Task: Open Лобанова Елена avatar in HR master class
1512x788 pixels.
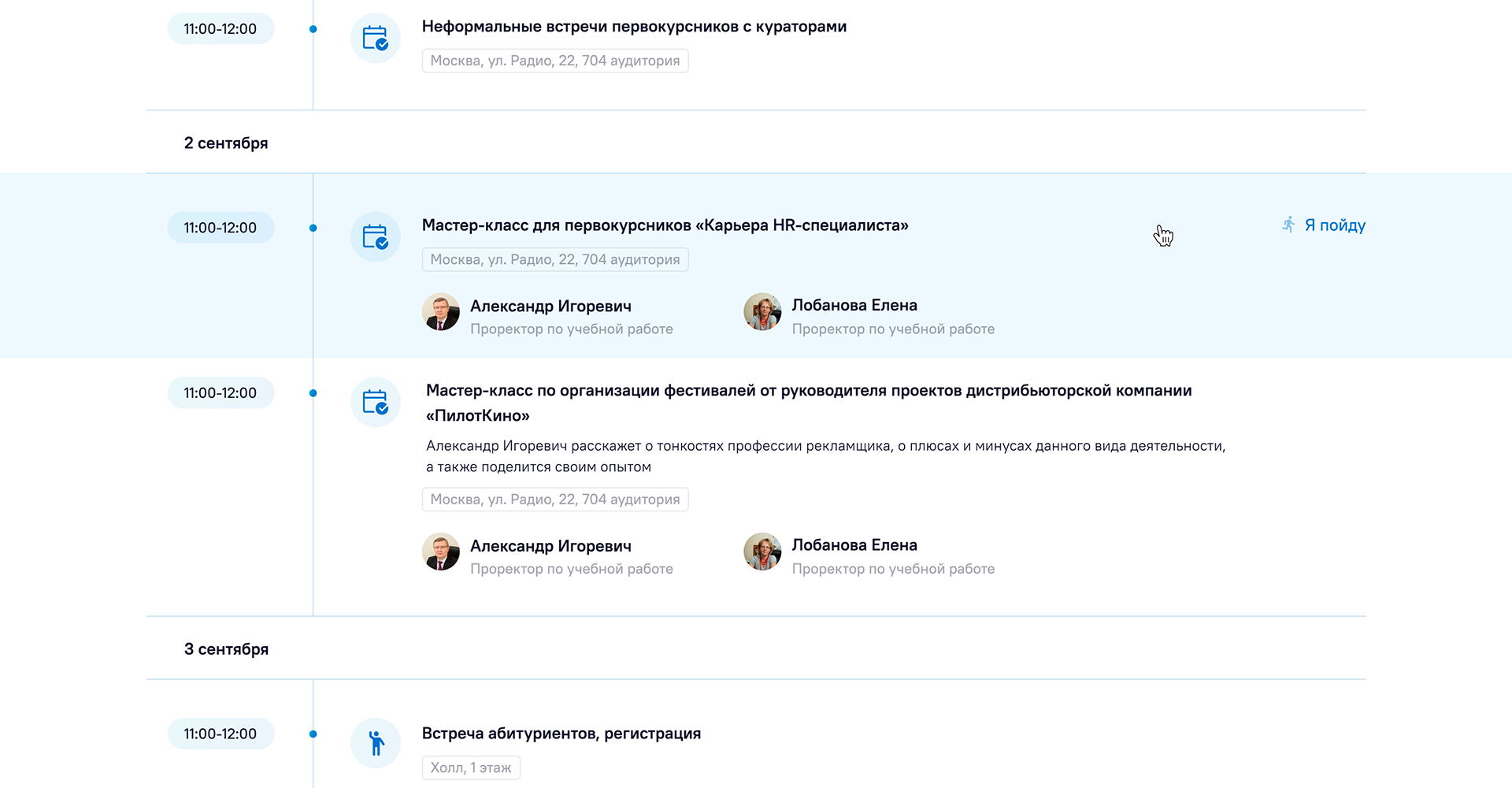Action: pos(762,312)
